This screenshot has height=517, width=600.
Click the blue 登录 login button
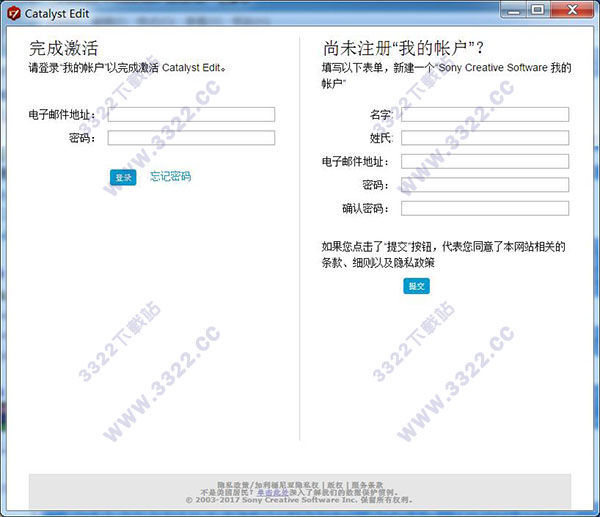point(123,178)
